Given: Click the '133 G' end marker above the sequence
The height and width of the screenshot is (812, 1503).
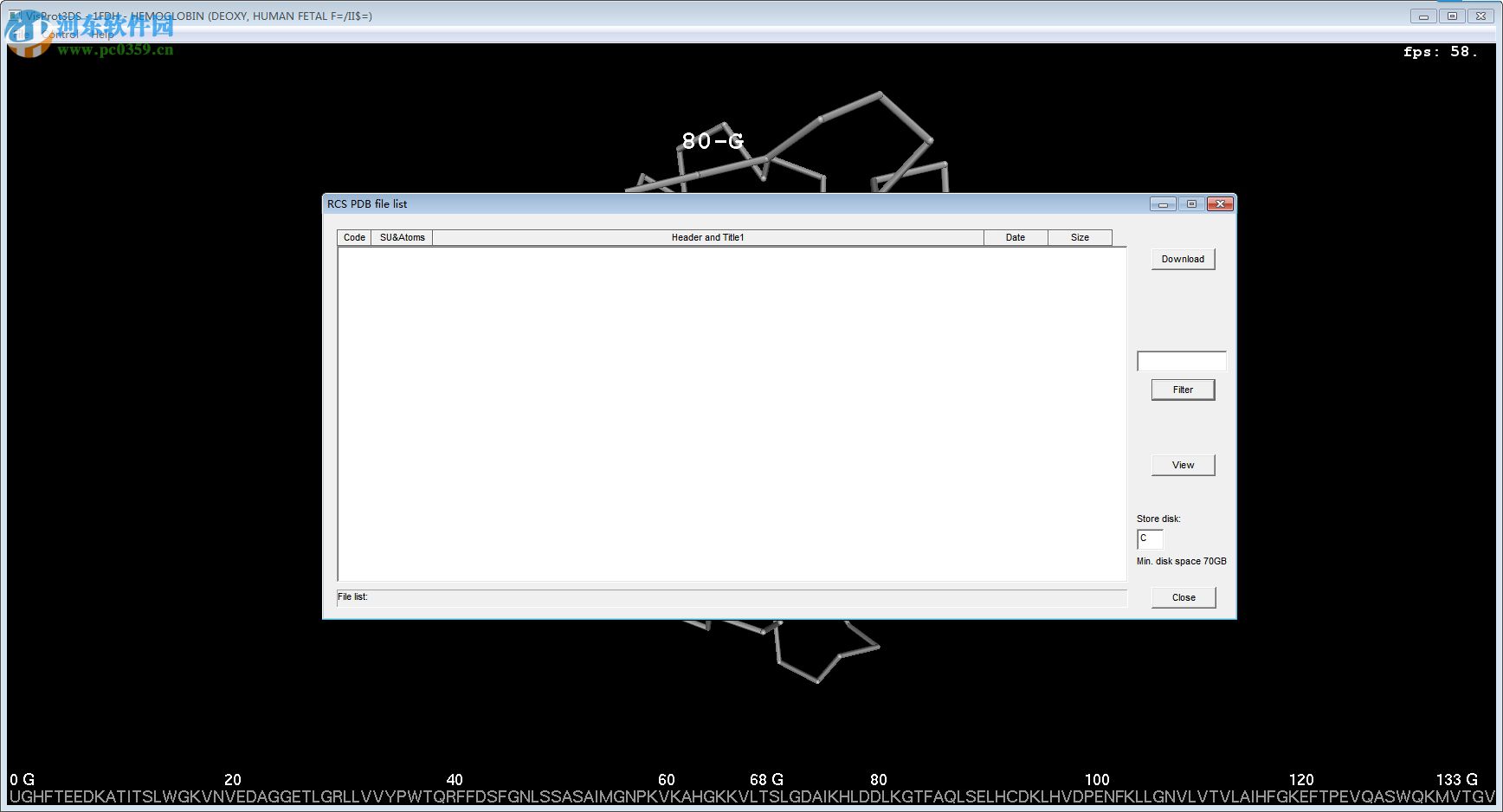Looking at the screenshot, I should point(1457,780).
